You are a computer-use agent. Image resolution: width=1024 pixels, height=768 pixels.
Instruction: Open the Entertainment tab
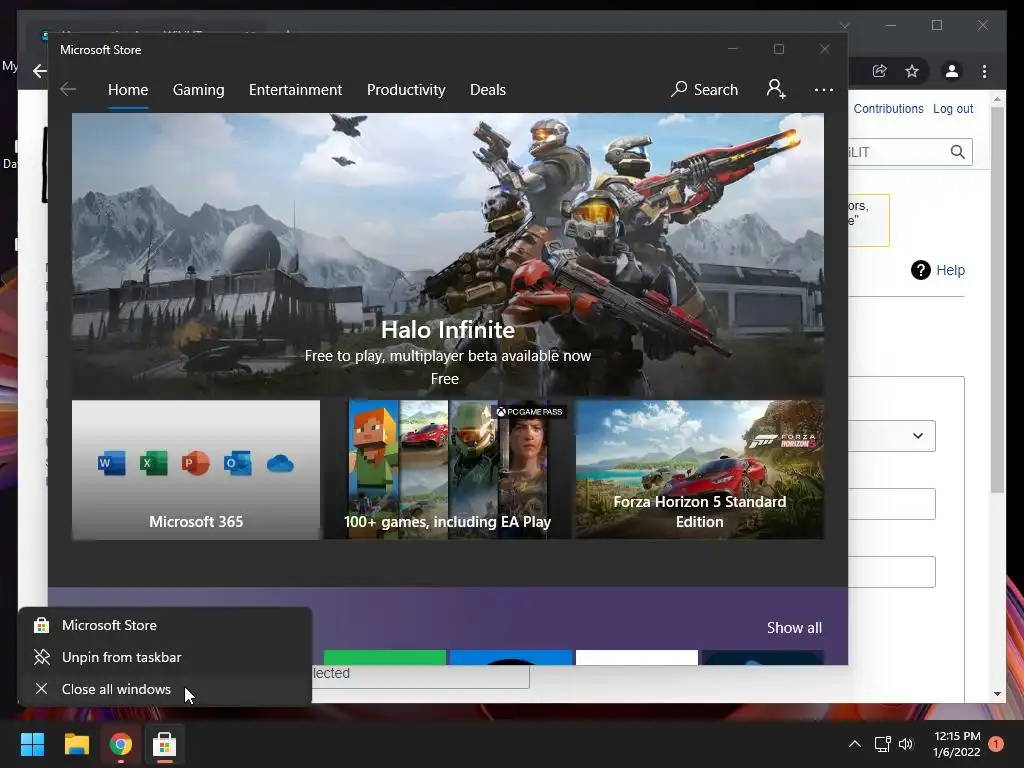(295, 90)
